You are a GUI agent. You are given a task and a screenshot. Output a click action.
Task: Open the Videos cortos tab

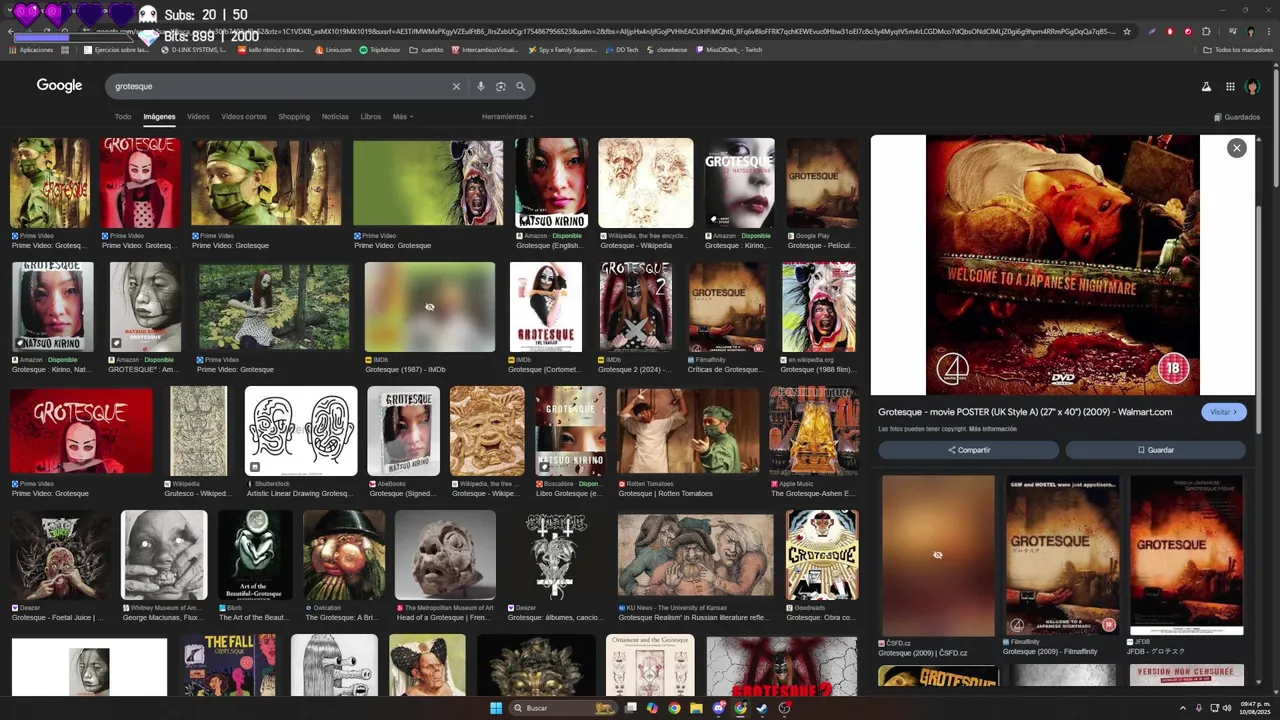pyautogui.click(x=244, y=117)
